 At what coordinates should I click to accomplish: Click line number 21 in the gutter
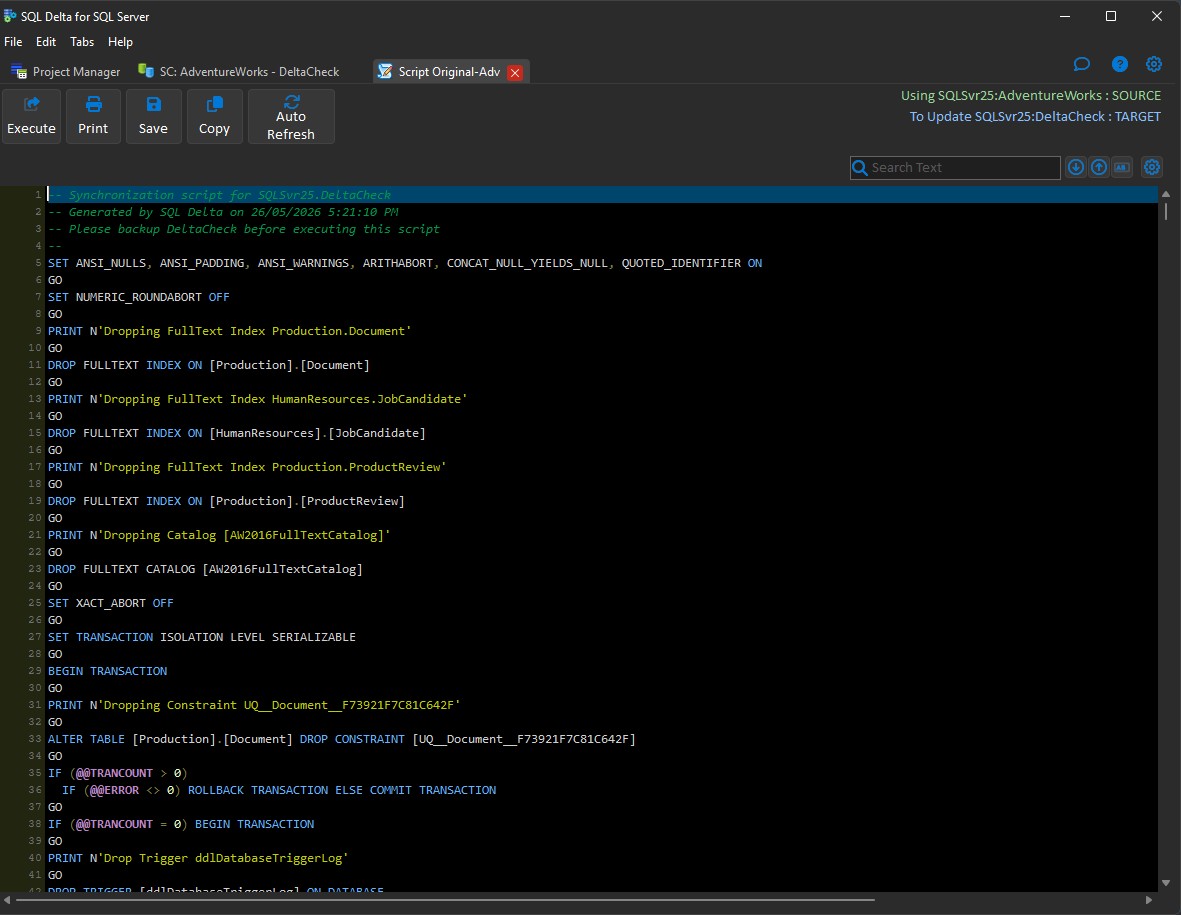[x=35, y=535]
